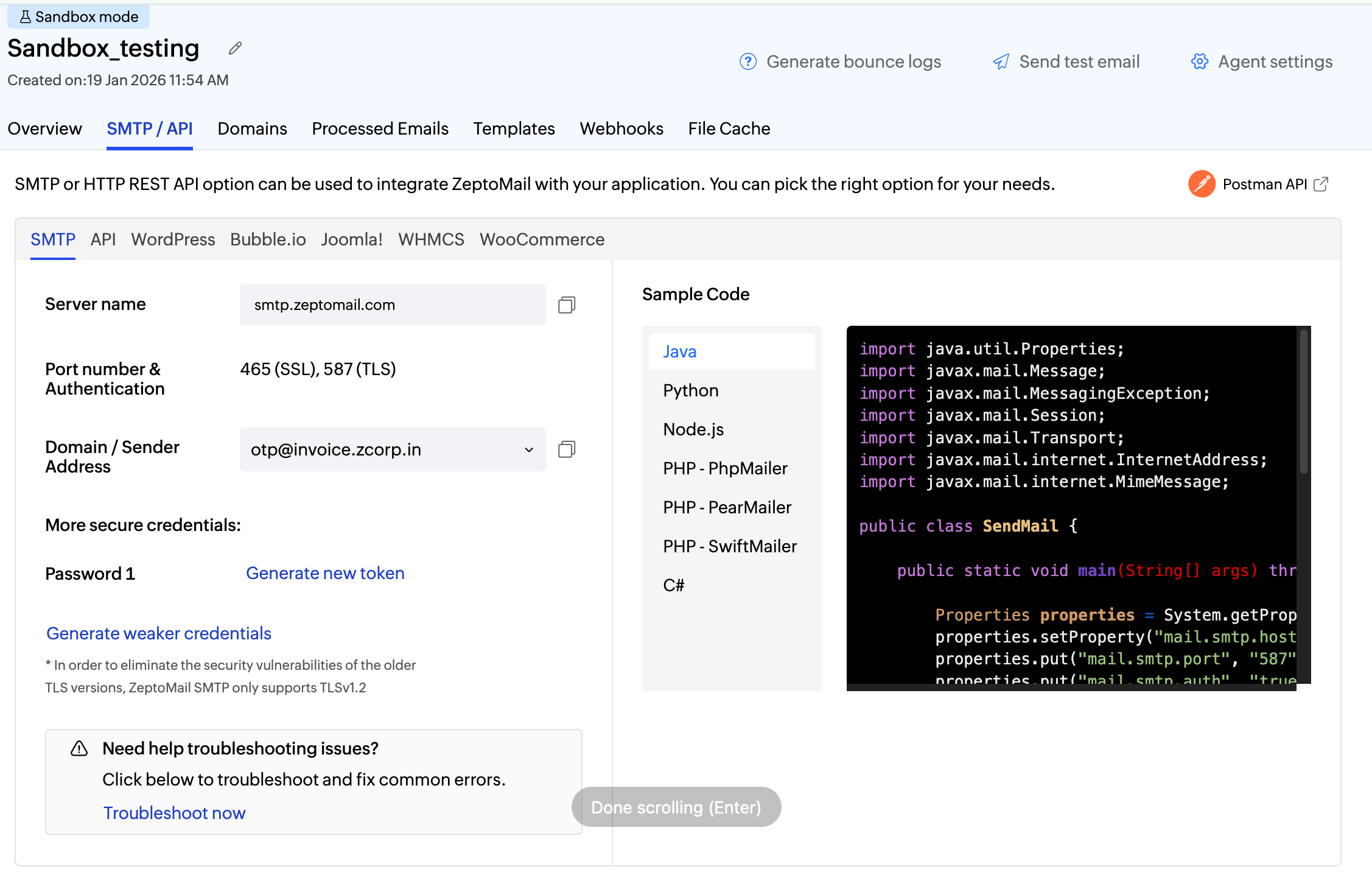Copy the Domain / Sender Address value
Screen dimensions: 1372x872
567,449
